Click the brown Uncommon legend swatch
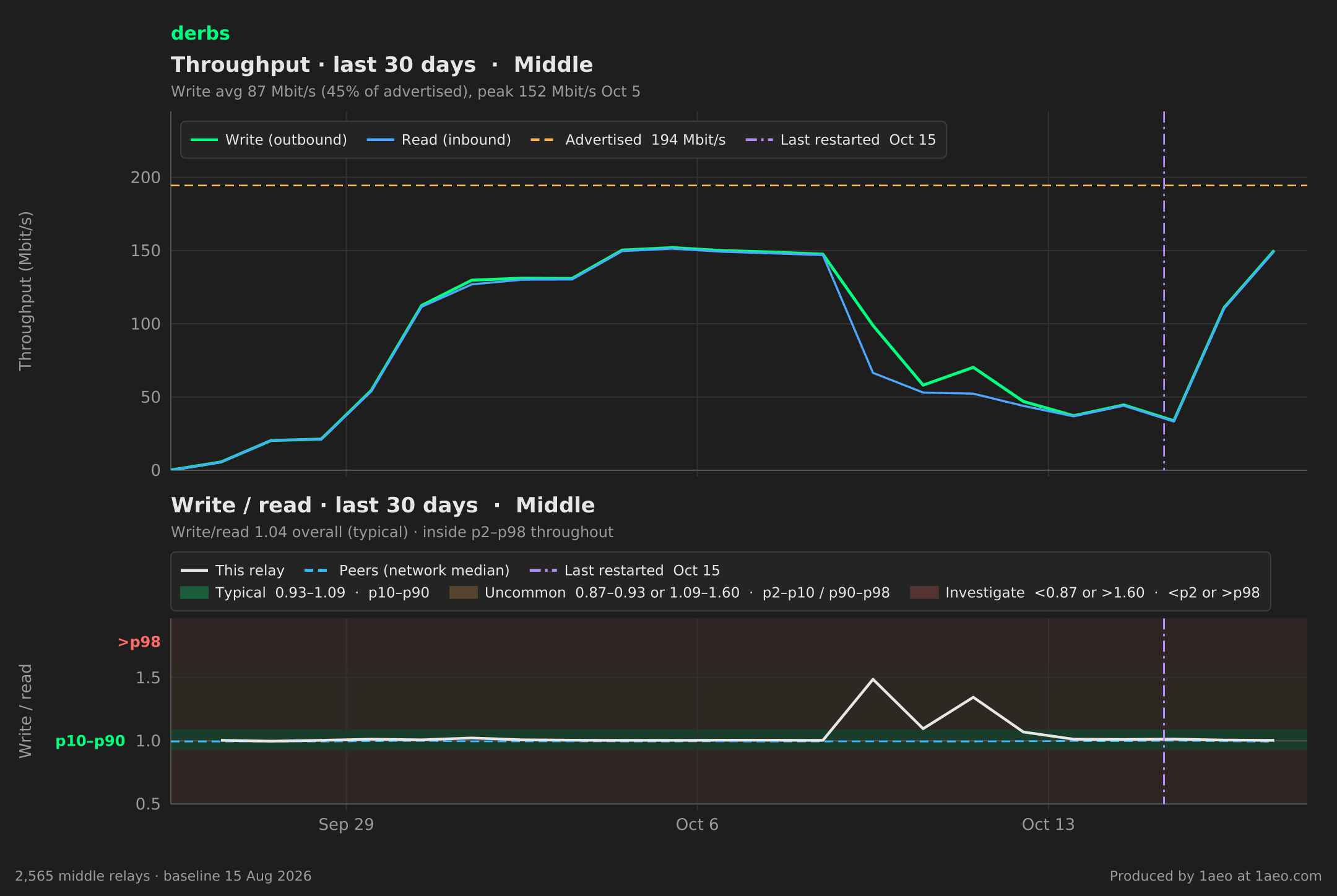1337x896 pixels. coord(464,593)
